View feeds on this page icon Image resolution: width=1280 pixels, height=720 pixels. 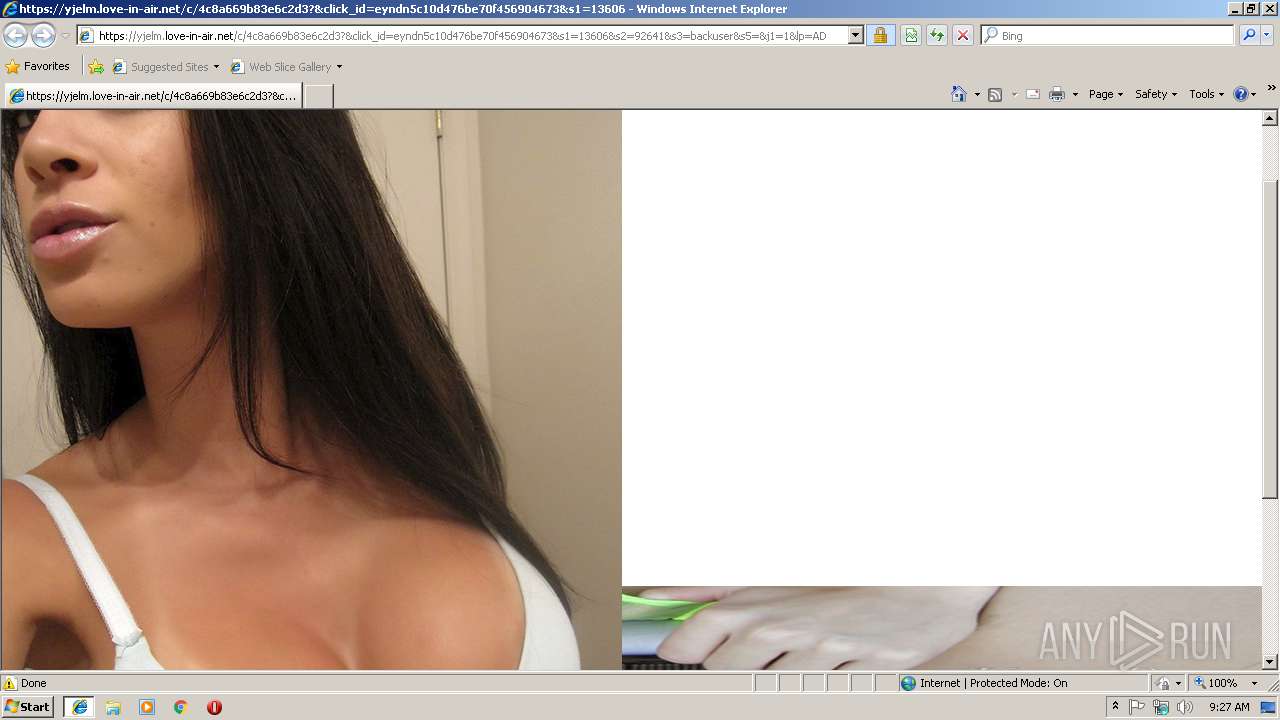995,94
